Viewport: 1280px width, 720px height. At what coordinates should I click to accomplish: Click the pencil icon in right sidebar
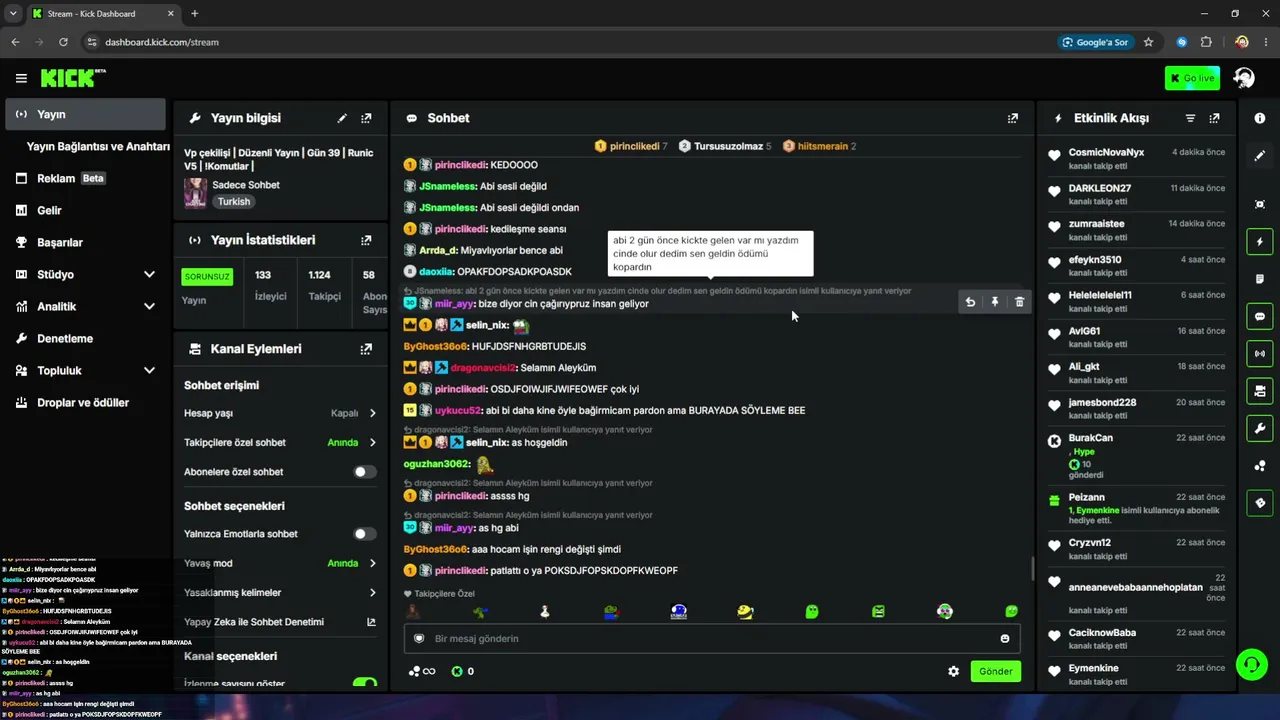pos(1260,156)
